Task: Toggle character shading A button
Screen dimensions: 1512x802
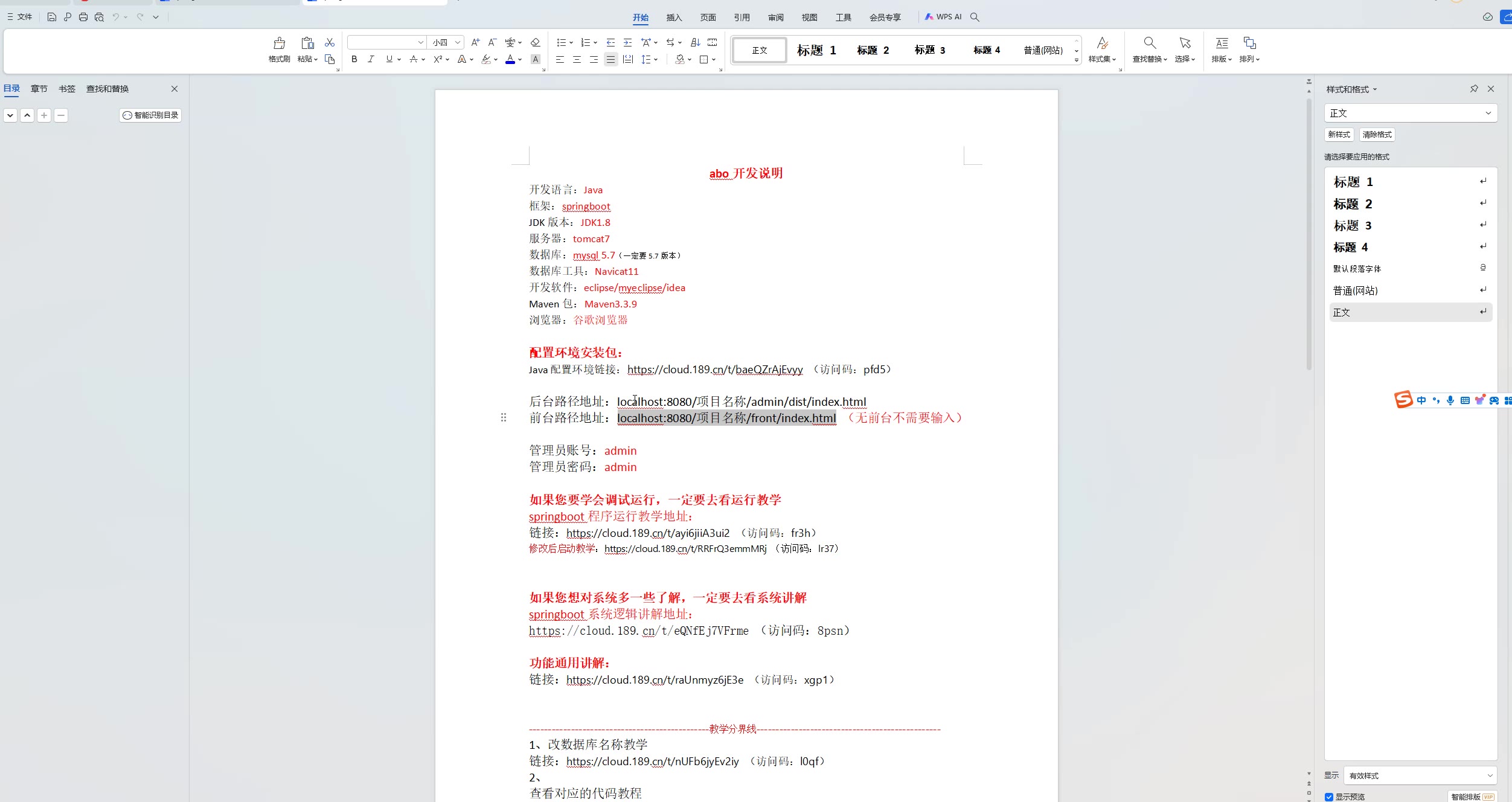Action: (x=535, y=59)
